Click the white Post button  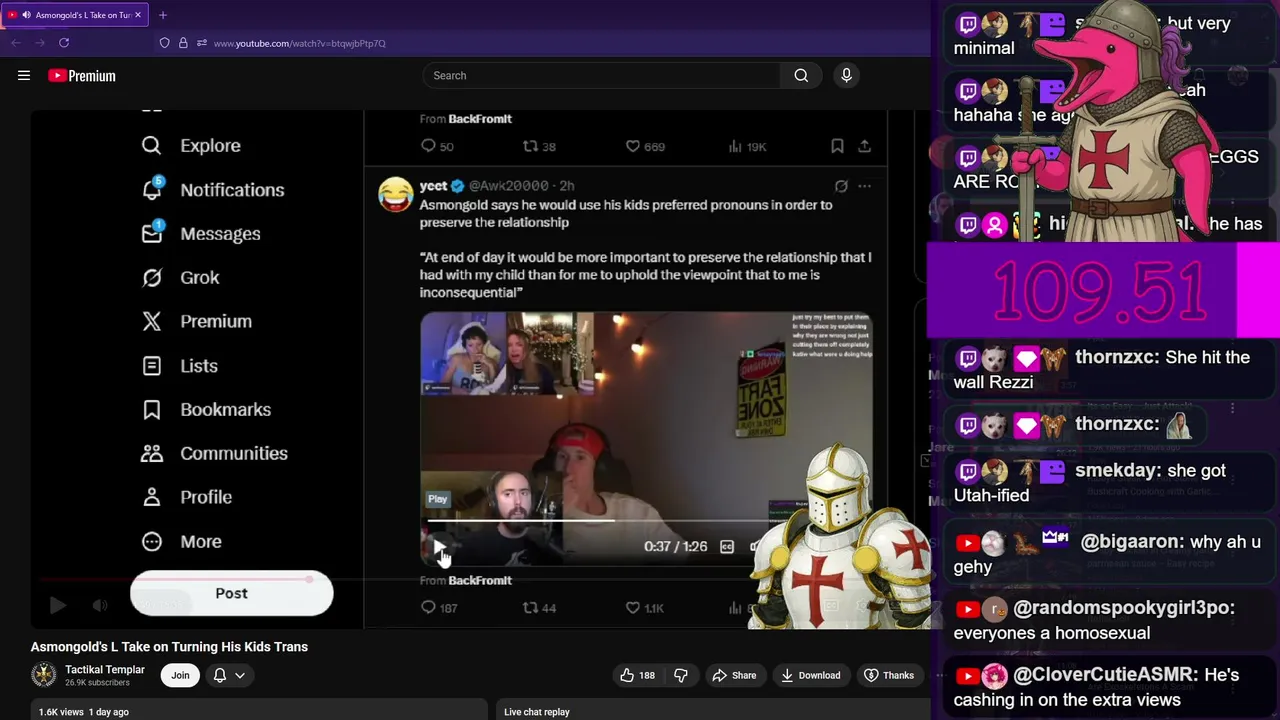pyautogui.click(x=231, y=594)
